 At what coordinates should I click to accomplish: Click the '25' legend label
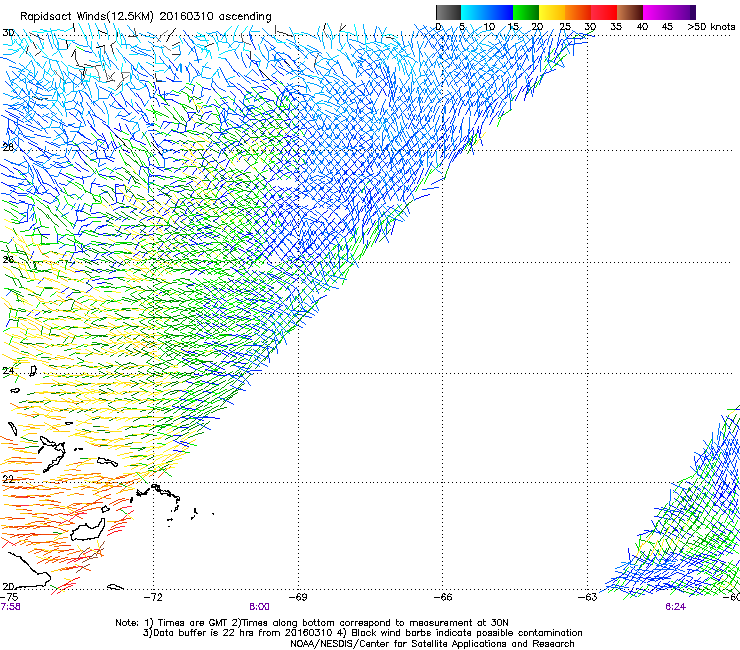pyautogui.click(x=565, y=27)
